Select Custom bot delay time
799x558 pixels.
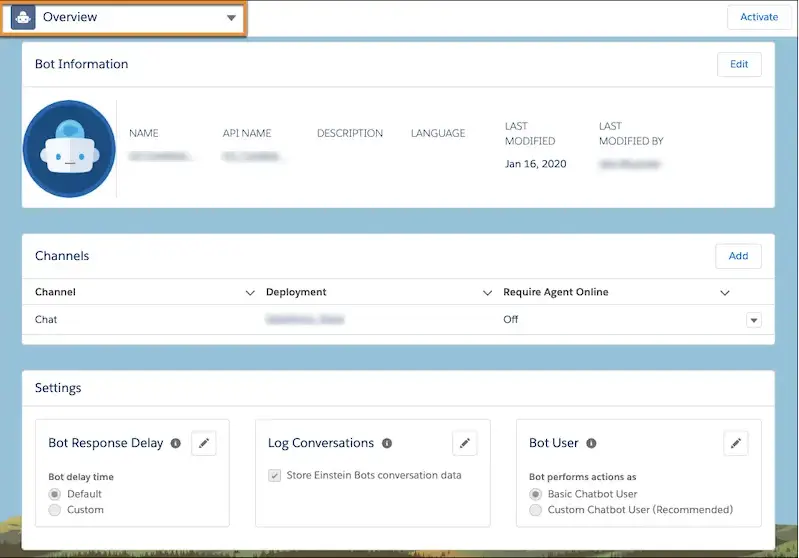pos(55,510)
